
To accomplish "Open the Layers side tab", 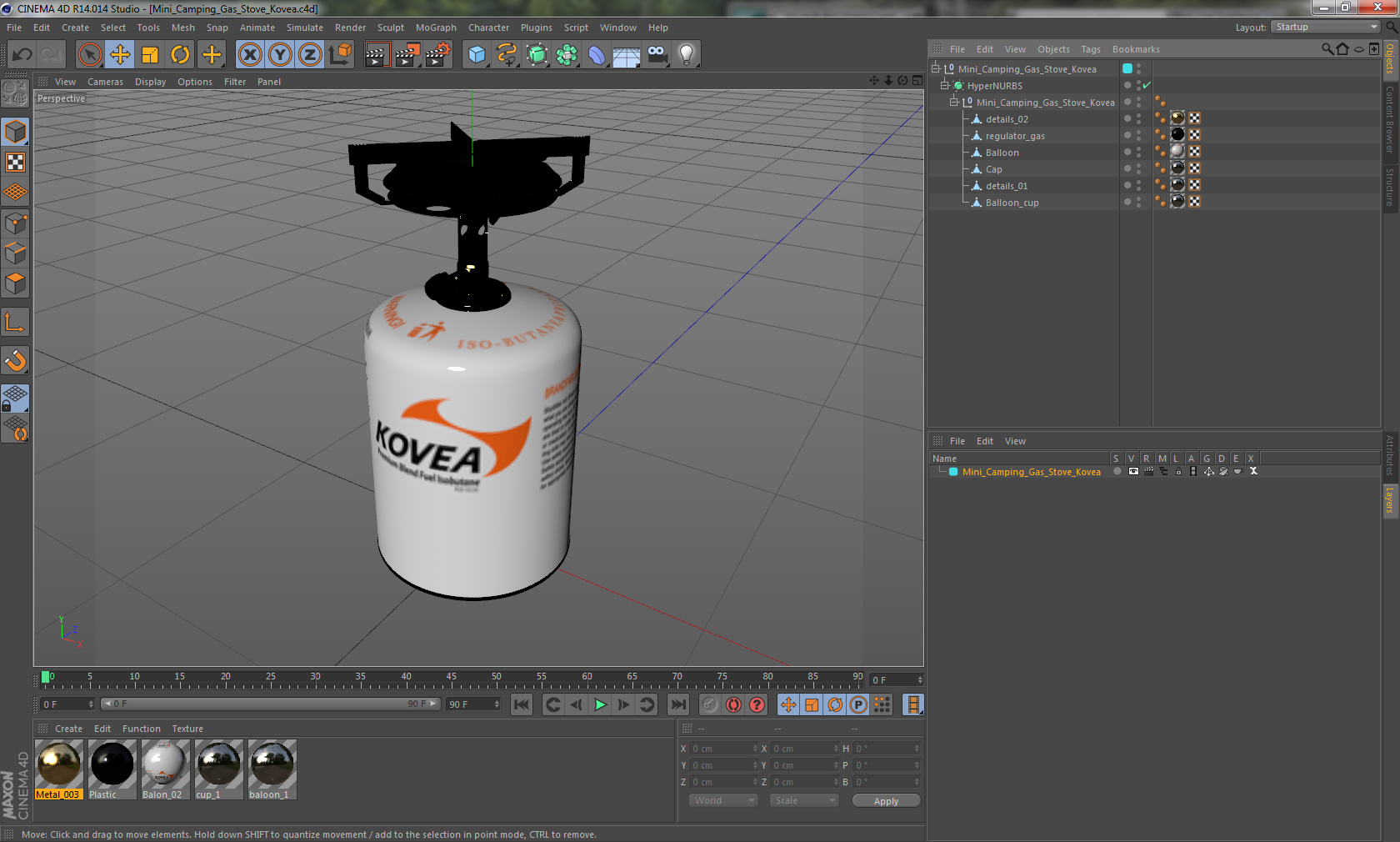I will coord(1390,501).
